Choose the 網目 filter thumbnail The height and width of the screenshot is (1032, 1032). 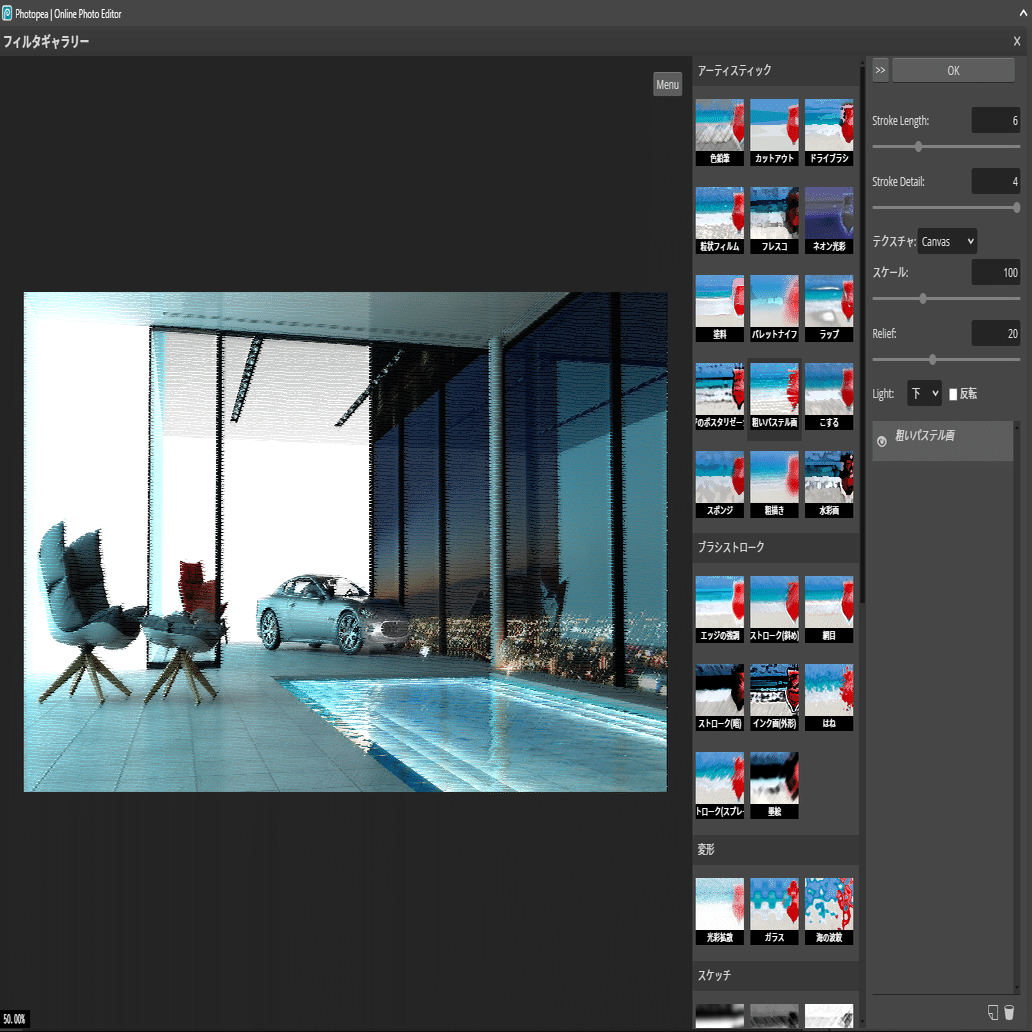829,609
